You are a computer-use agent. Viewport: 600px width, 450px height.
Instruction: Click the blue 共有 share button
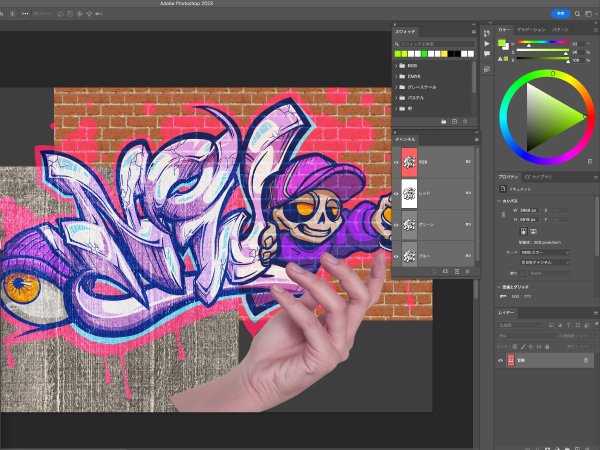pyautogui.click(x=561, y=14)
